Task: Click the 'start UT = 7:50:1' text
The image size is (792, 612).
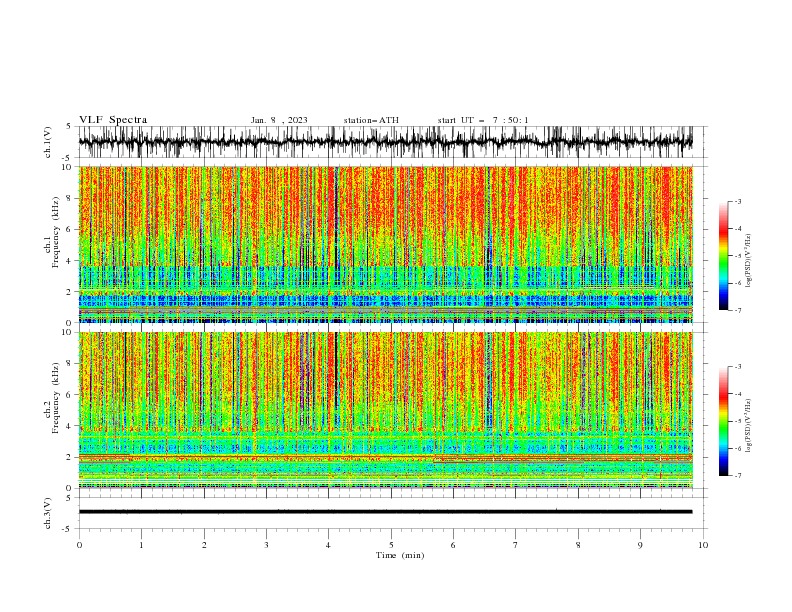Action: 483,120
